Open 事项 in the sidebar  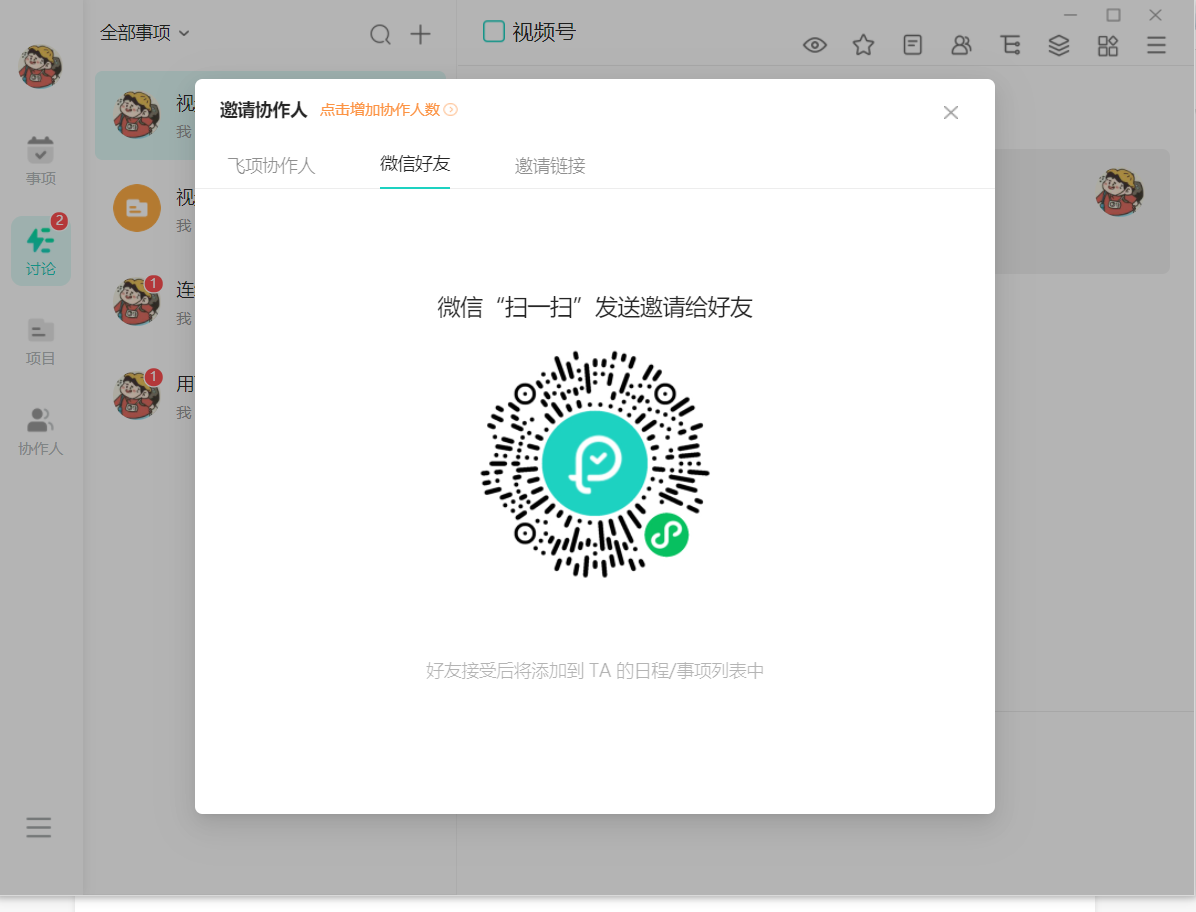click(40, 161)
